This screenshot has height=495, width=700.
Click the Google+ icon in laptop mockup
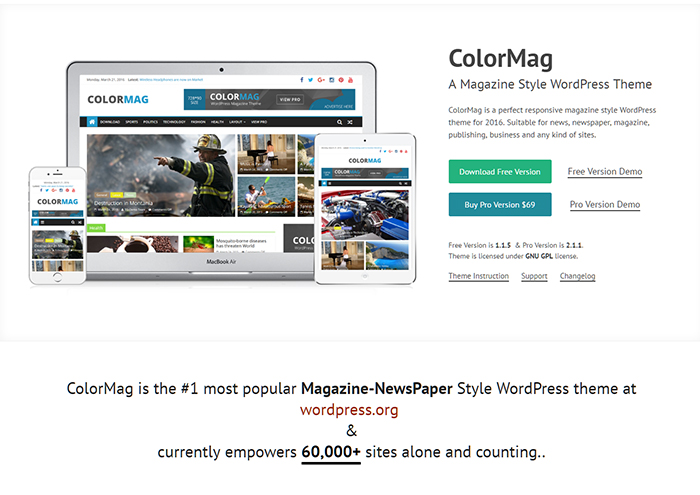coord(321,80)
